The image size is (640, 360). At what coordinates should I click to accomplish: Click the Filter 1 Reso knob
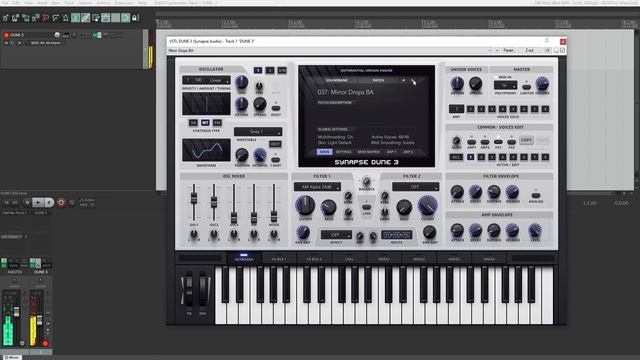click(328, 207)
